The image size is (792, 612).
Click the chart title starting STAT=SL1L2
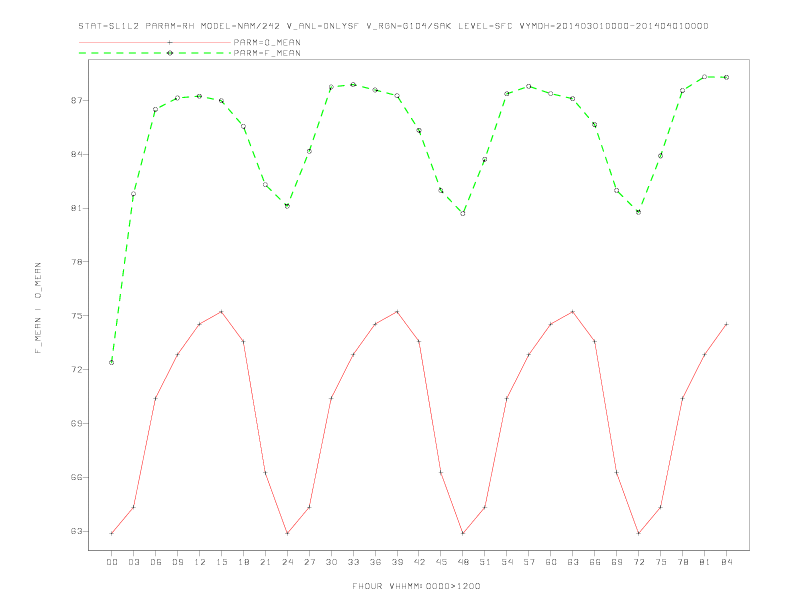point(393,26)
